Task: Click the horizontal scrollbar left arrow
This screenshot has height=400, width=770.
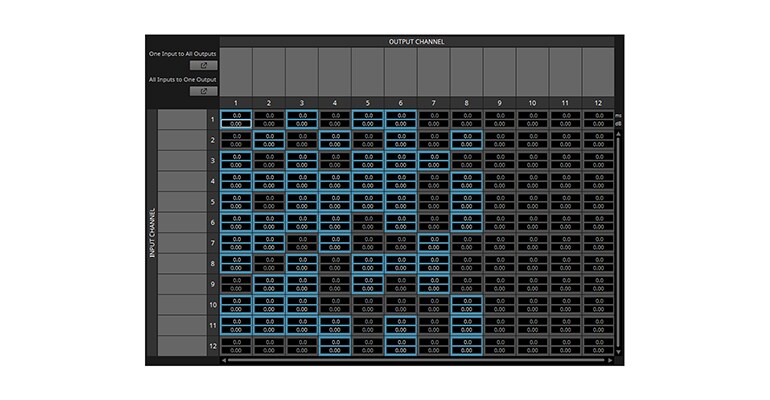Action: click(225, 360)
